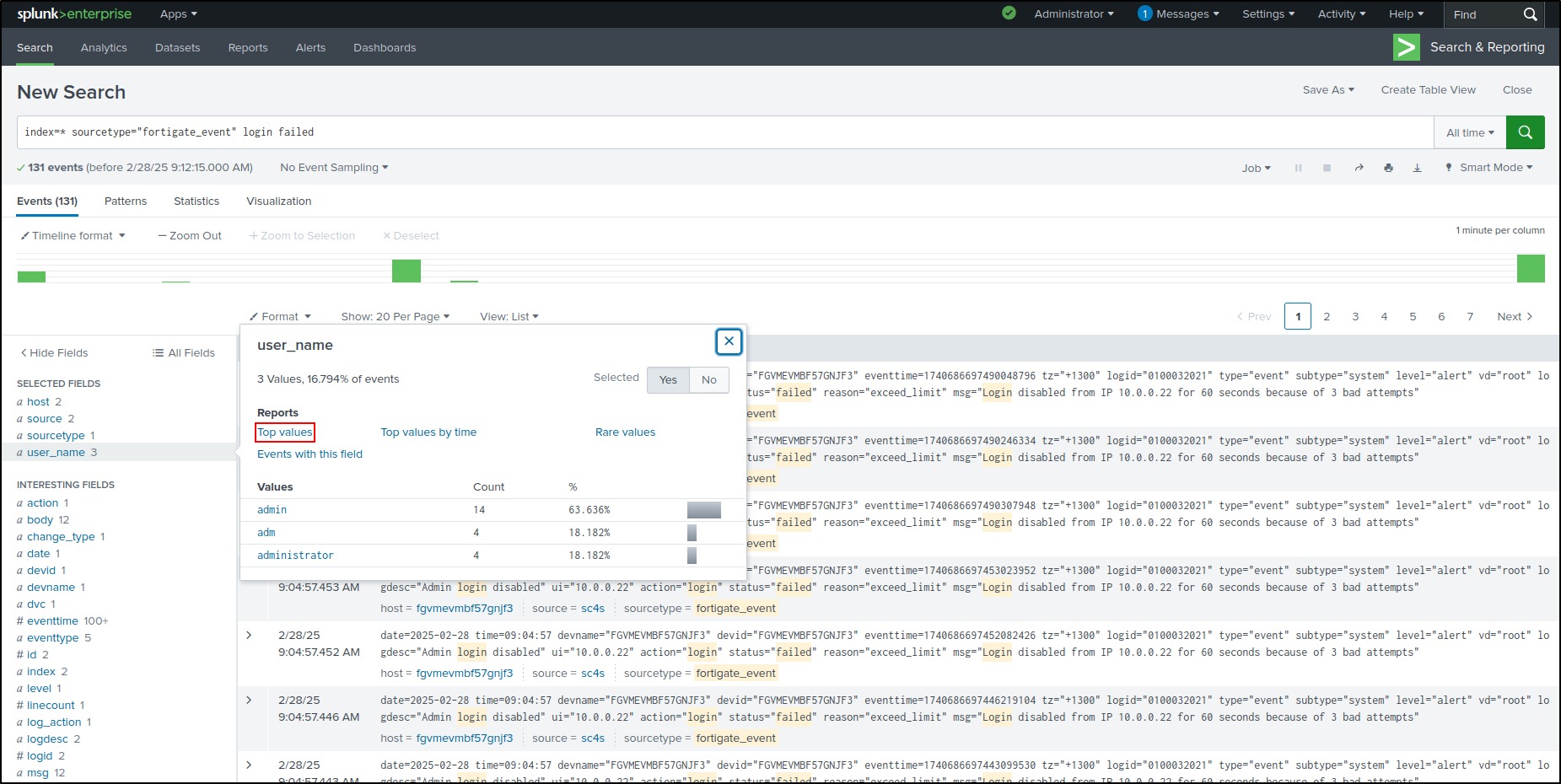Share the search job arrow icon
The width and height of the screenshot is (1561, 784).
1359,168
